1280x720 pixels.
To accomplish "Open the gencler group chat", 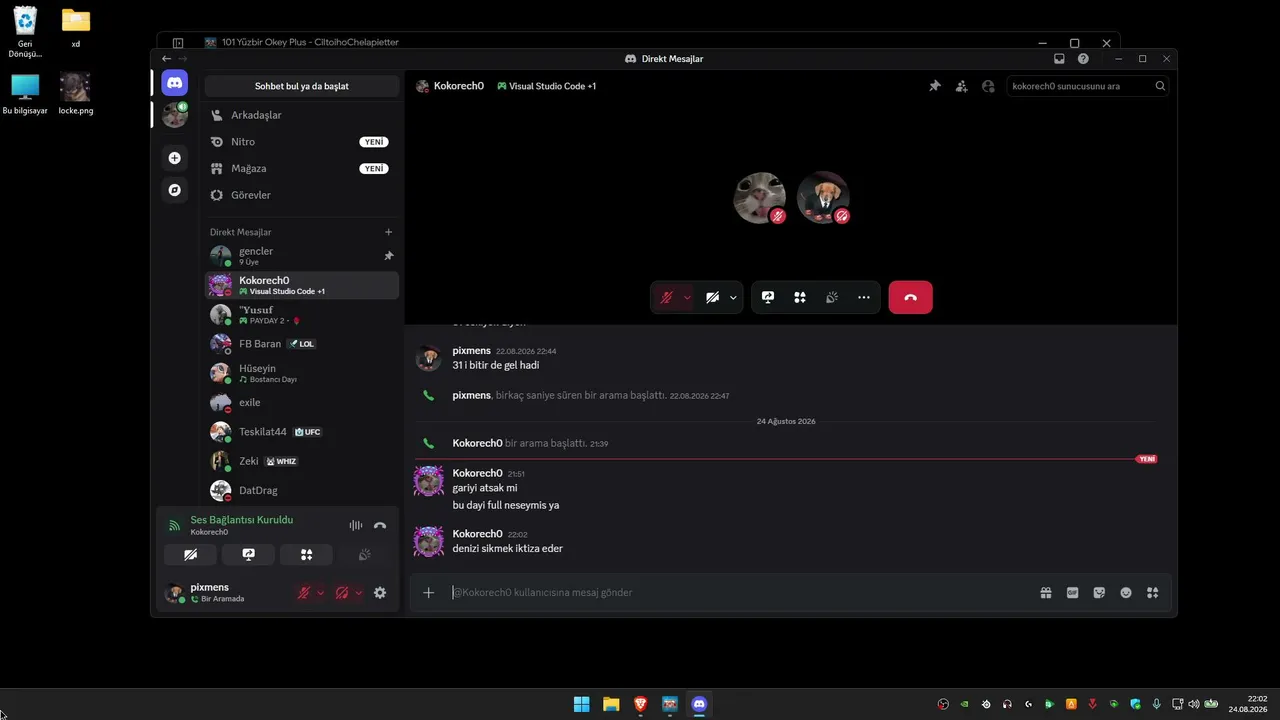I will coord(302,256).
